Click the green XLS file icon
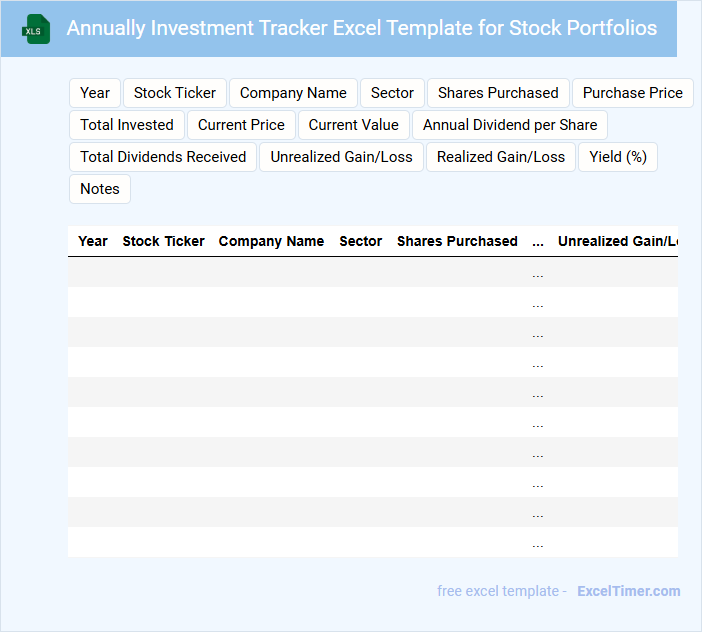The height and width of the screenshot is (632, 702). click(x=36, y=29)
